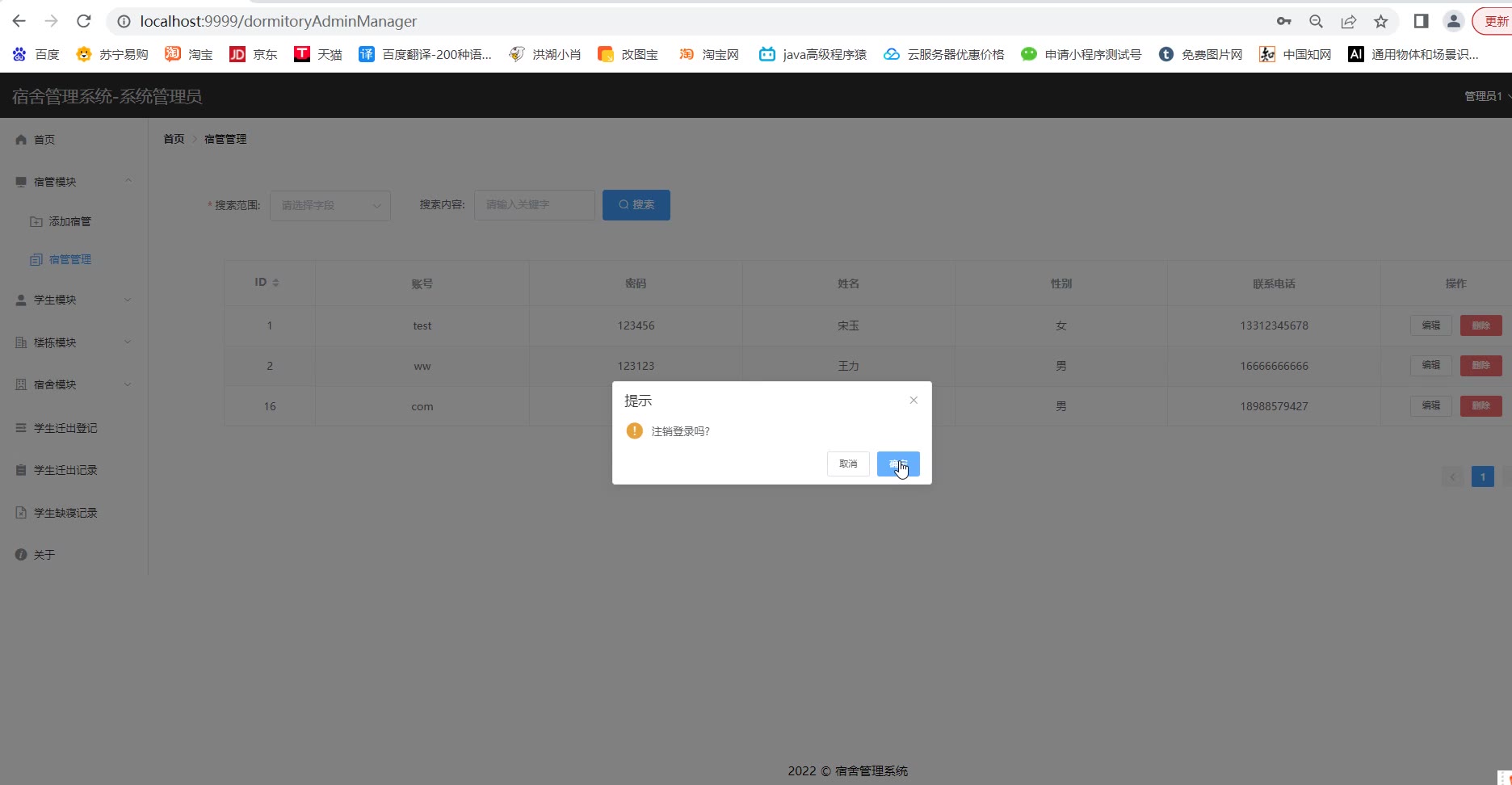The image size is (1512, 785).
Task: Select 宿管管理 in the sidebar
Action: (x=69, y=259)
